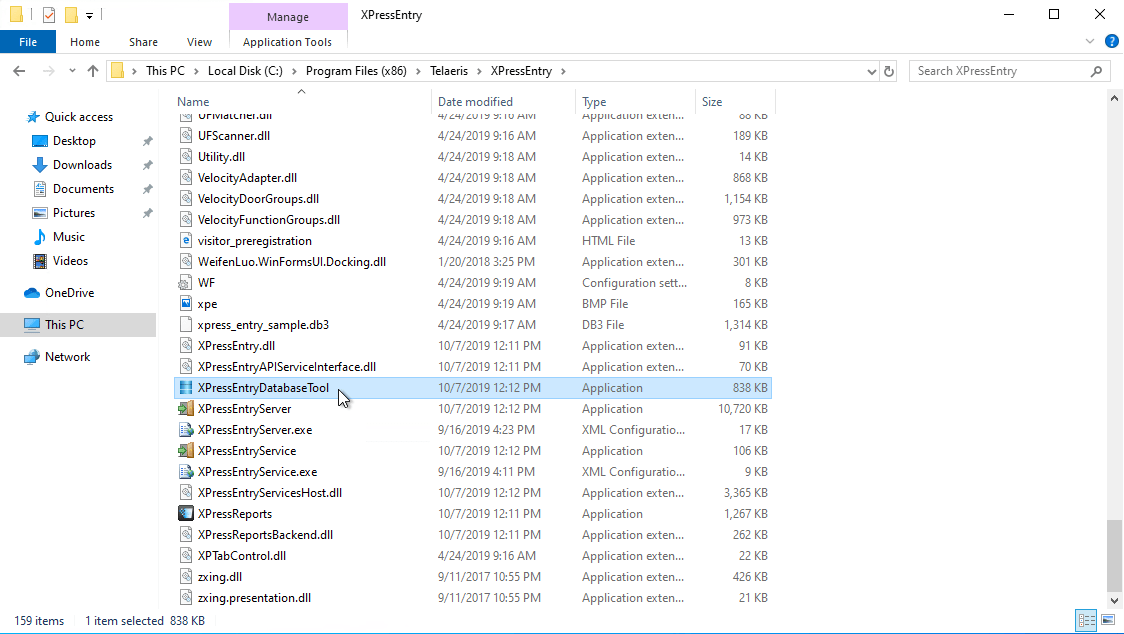Image resolution: width=1124 pixels, height=634 pixels.
Task: Click the UFScanner.dll file icon
Action: [x=186, y=136]
